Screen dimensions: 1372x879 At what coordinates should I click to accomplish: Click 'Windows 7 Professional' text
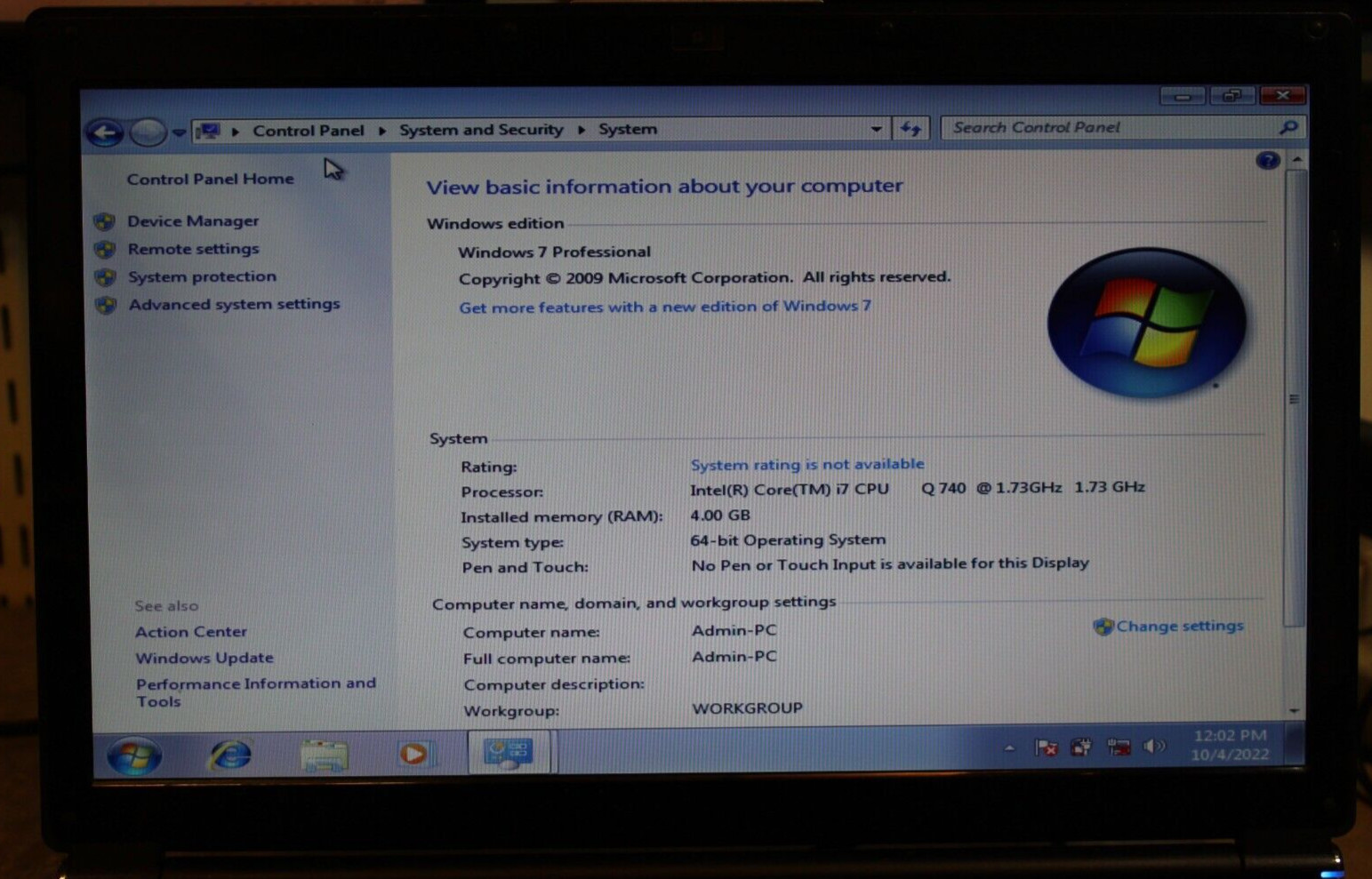[554, 252]
